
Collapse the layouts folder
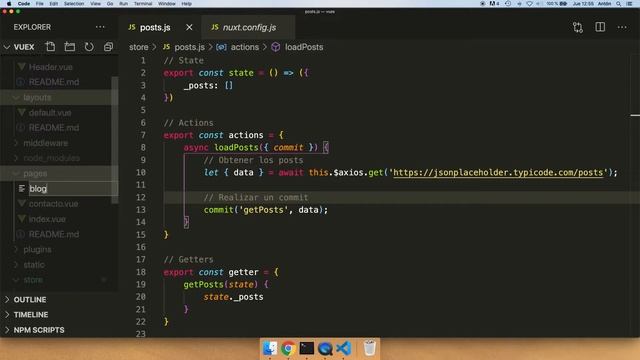point(16,98)
